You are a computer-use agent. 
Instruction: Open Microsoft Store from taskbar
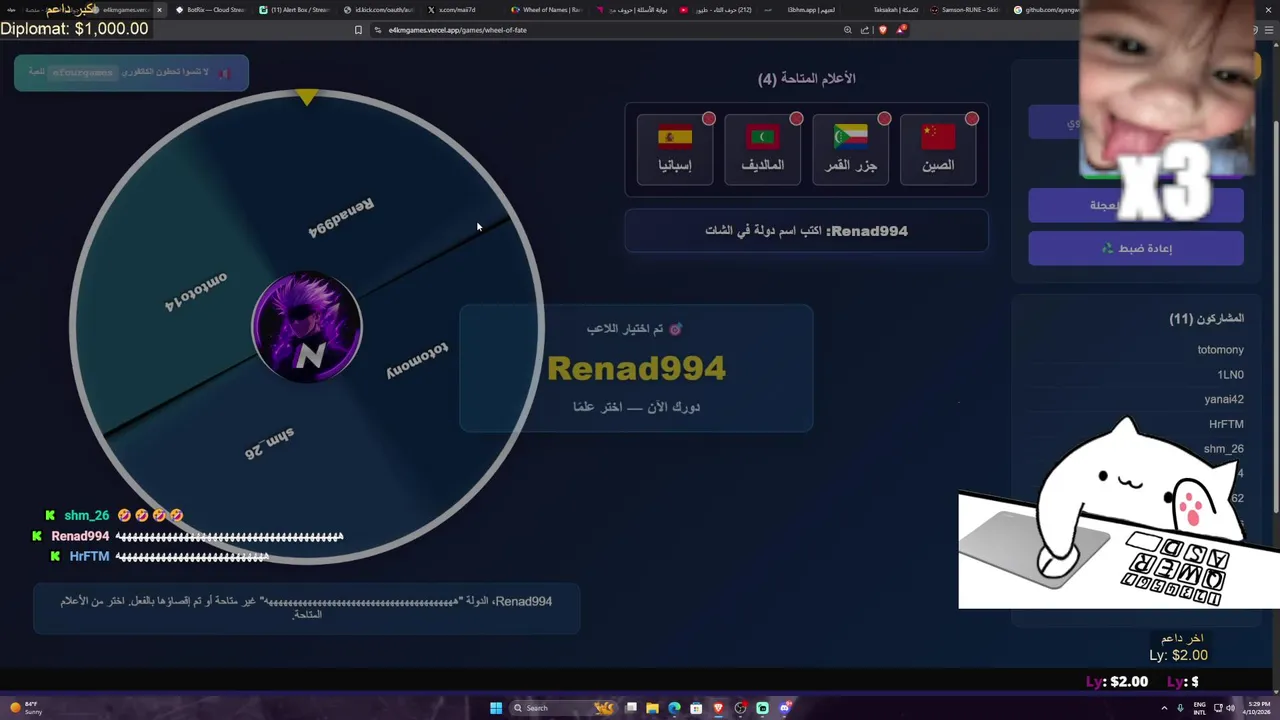(x=696, y=708)
